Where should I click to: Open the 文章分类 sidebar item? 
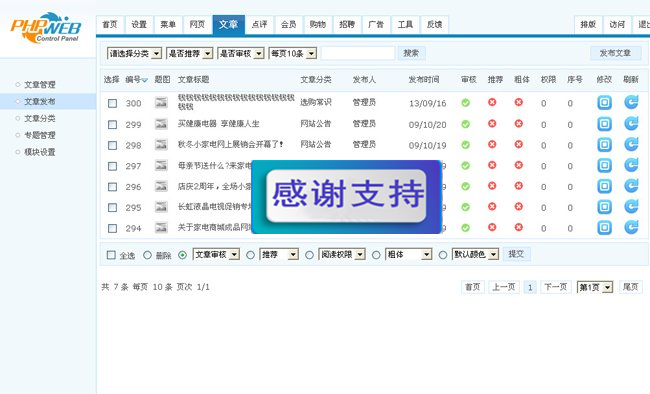[x=39, y=119]
